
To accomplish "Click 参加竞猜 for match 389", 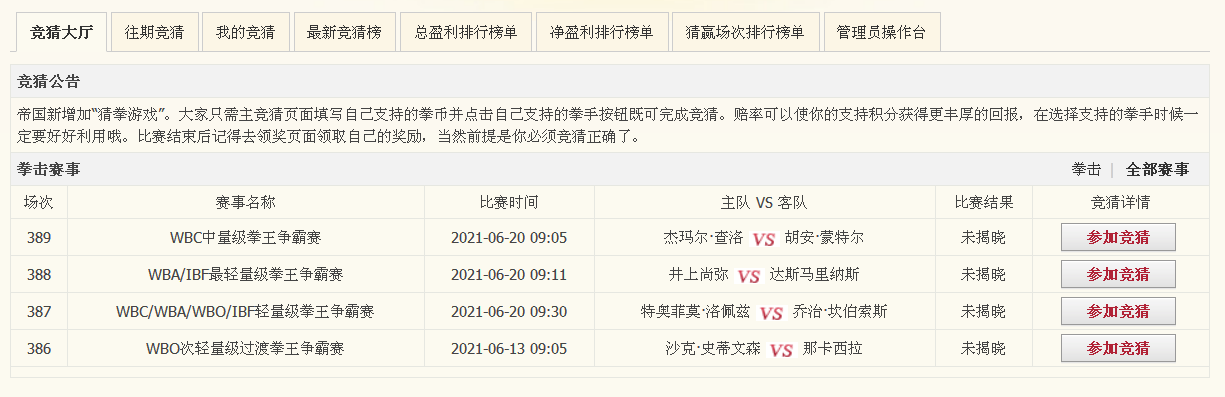I will pos(1118,237).
